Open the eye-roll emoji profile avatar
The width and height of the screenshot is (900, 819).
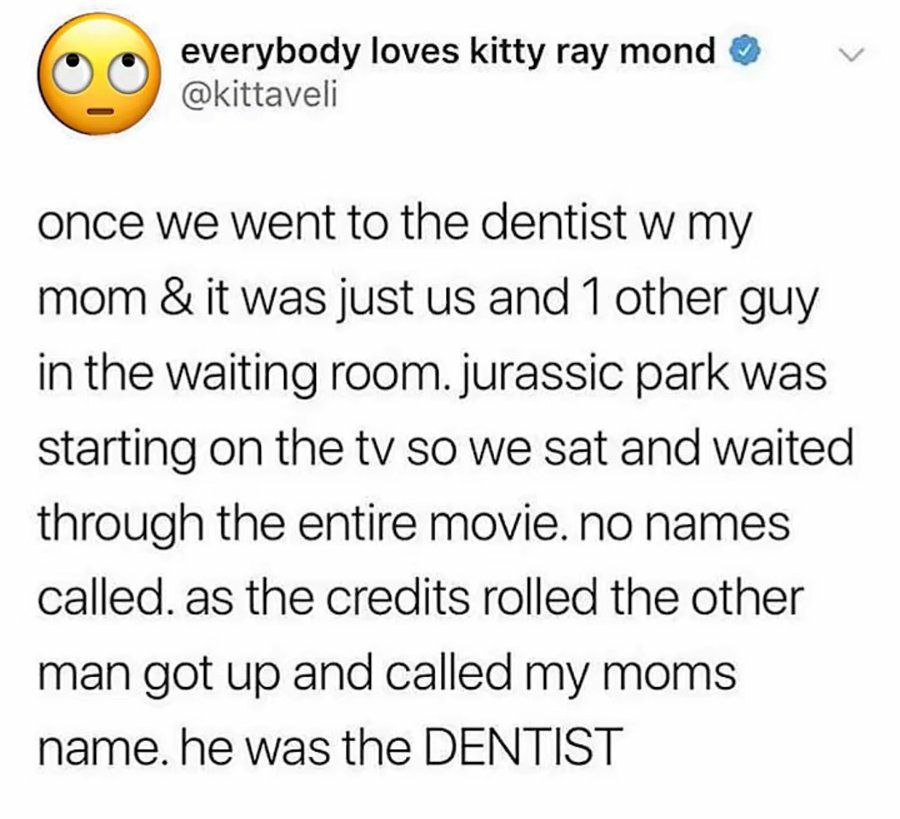click(98, 75)
